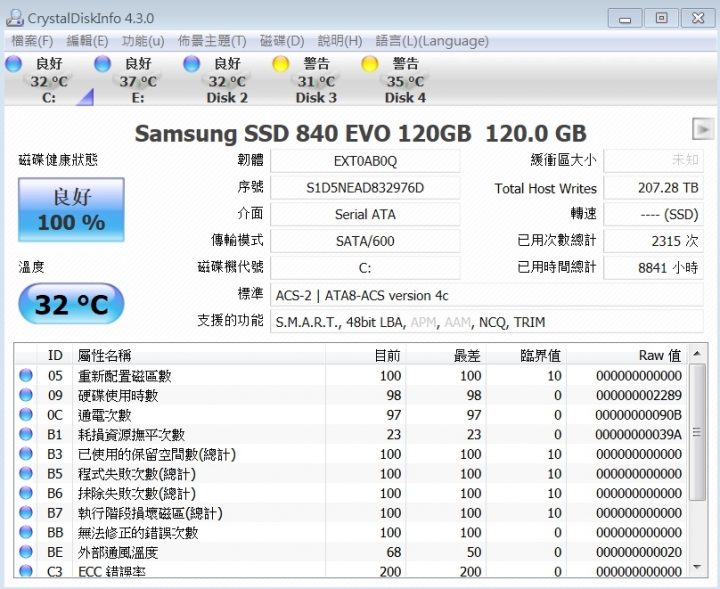Click the serial number field S1D5NEAD832976D
The height and width of the screenshot is (589, 720).
[365, 188]
